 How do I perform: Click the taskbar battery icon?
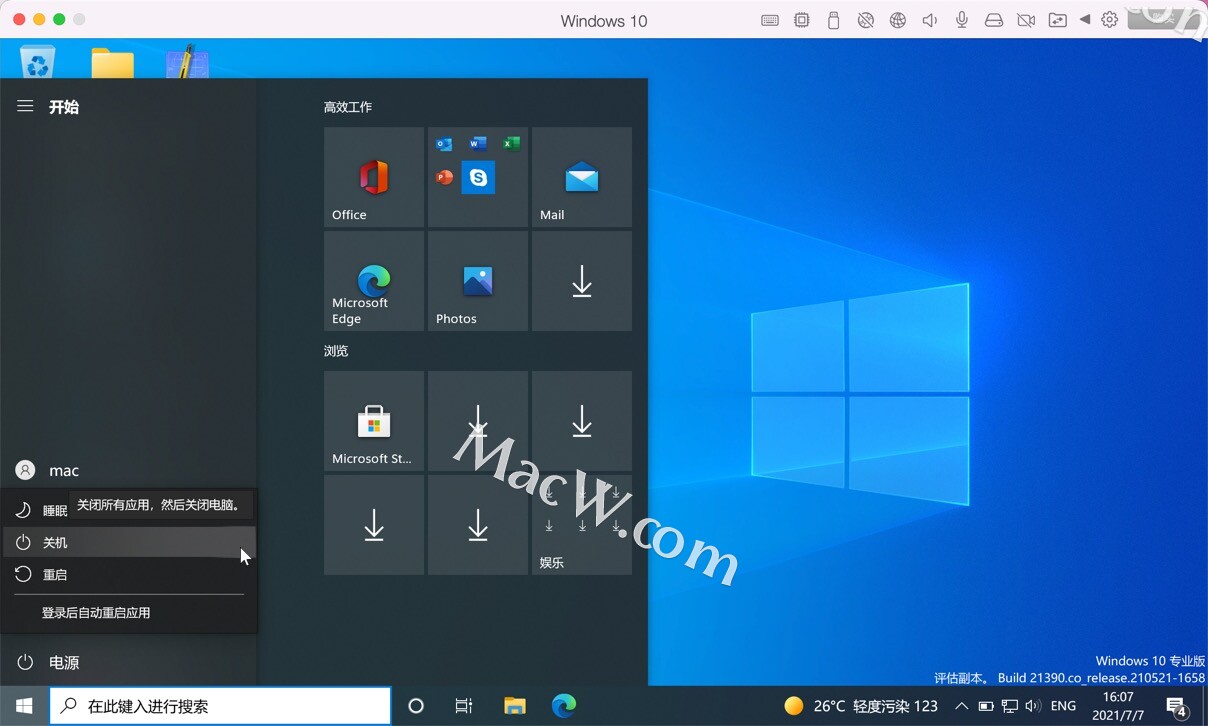coord(985,706)
